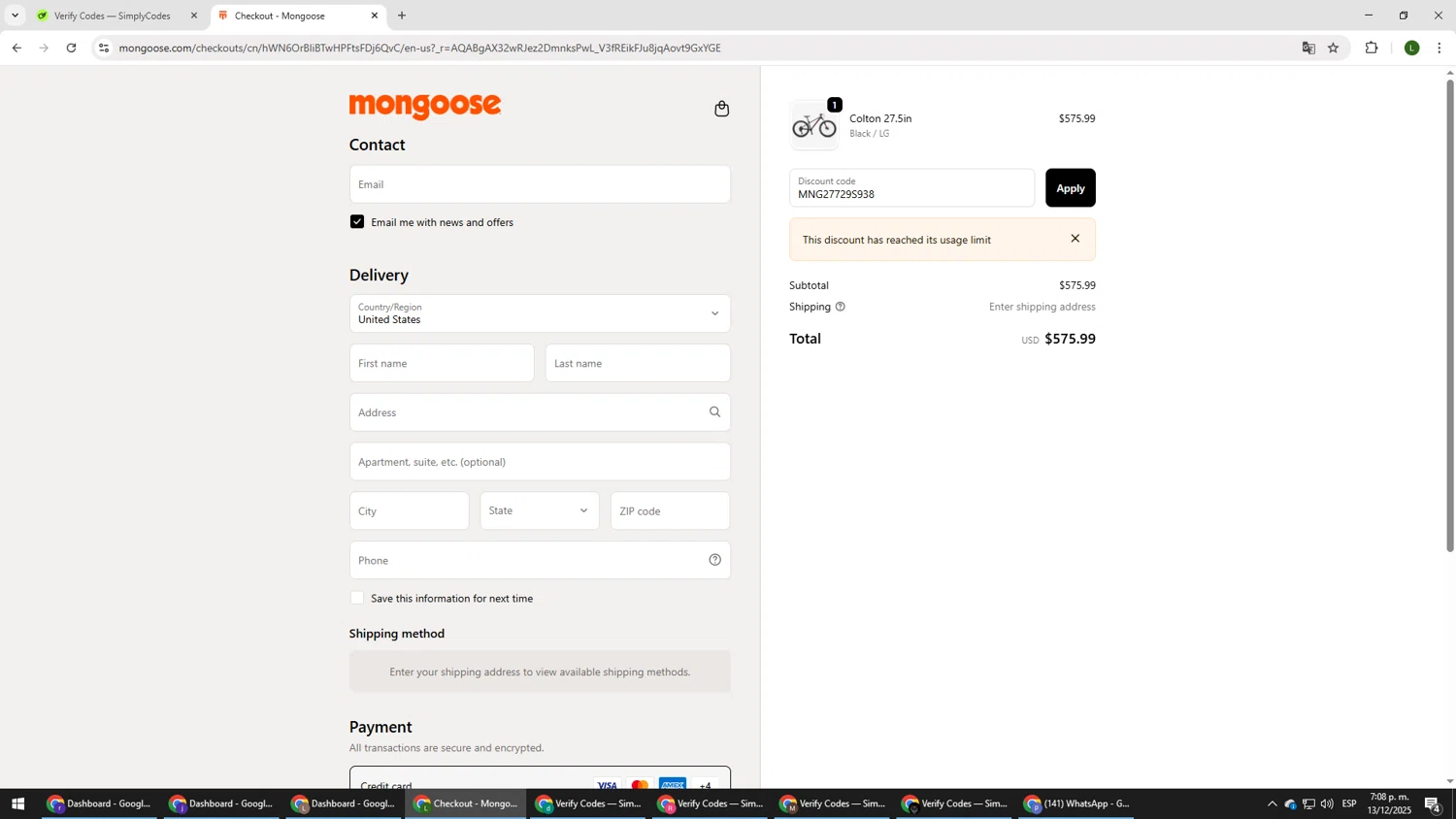Reload the checkout page
The image size is (1456, 819).
[72, 48]
